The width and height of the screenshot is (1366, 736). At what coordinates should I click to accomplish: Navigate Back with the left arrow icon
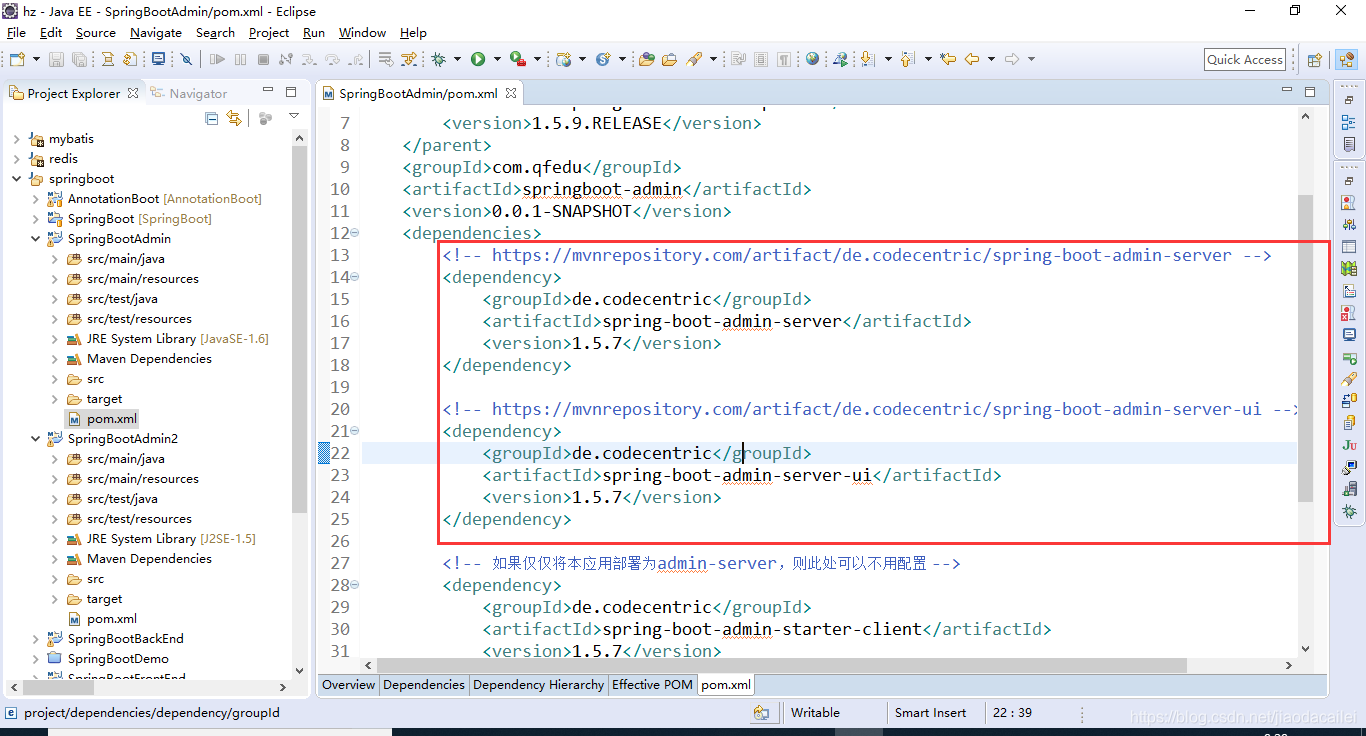point(972,59)
